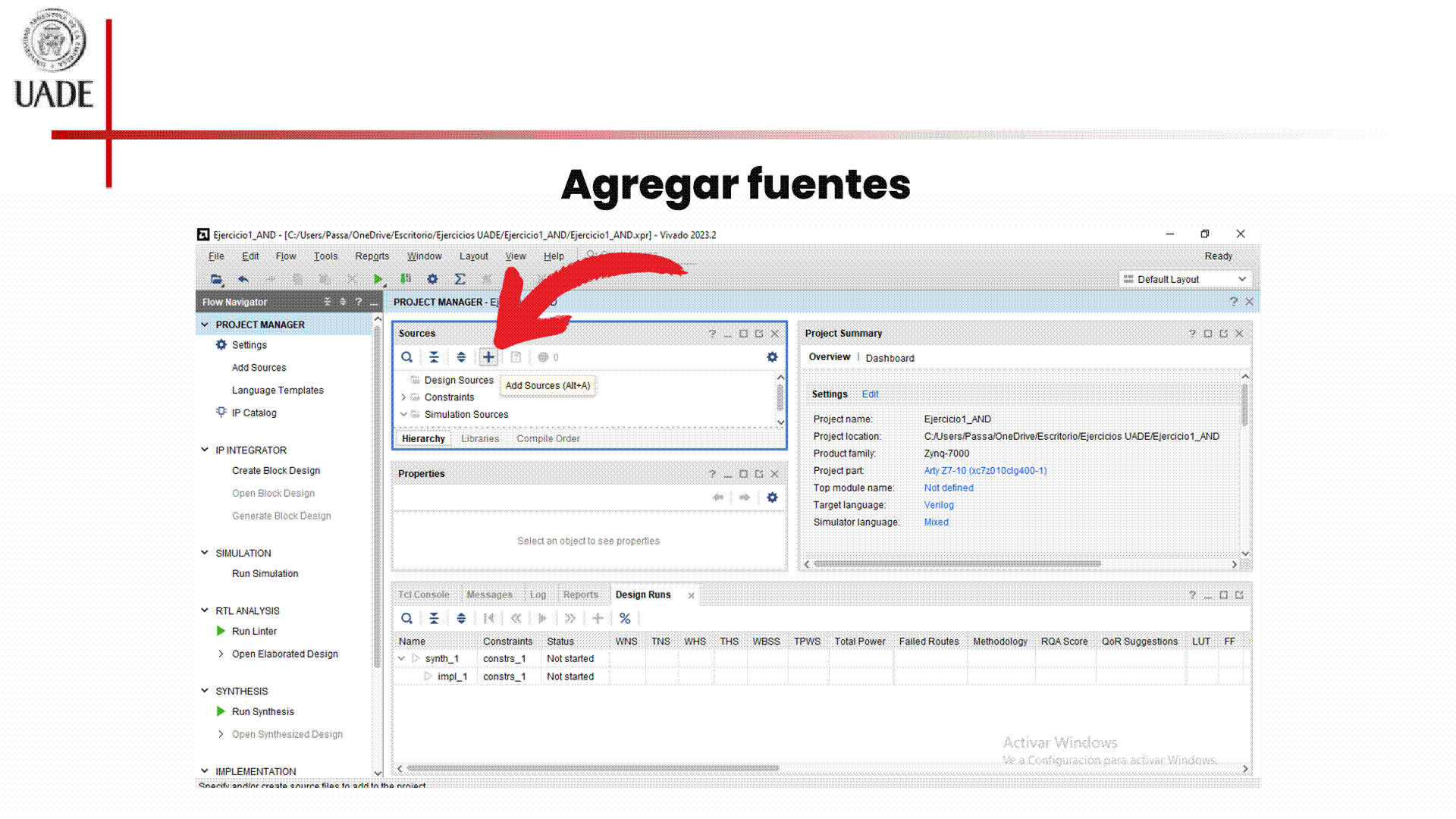Click the green Run flow toolbar icon
Screen dimensions: 1456x819
[x=378, y=279]
